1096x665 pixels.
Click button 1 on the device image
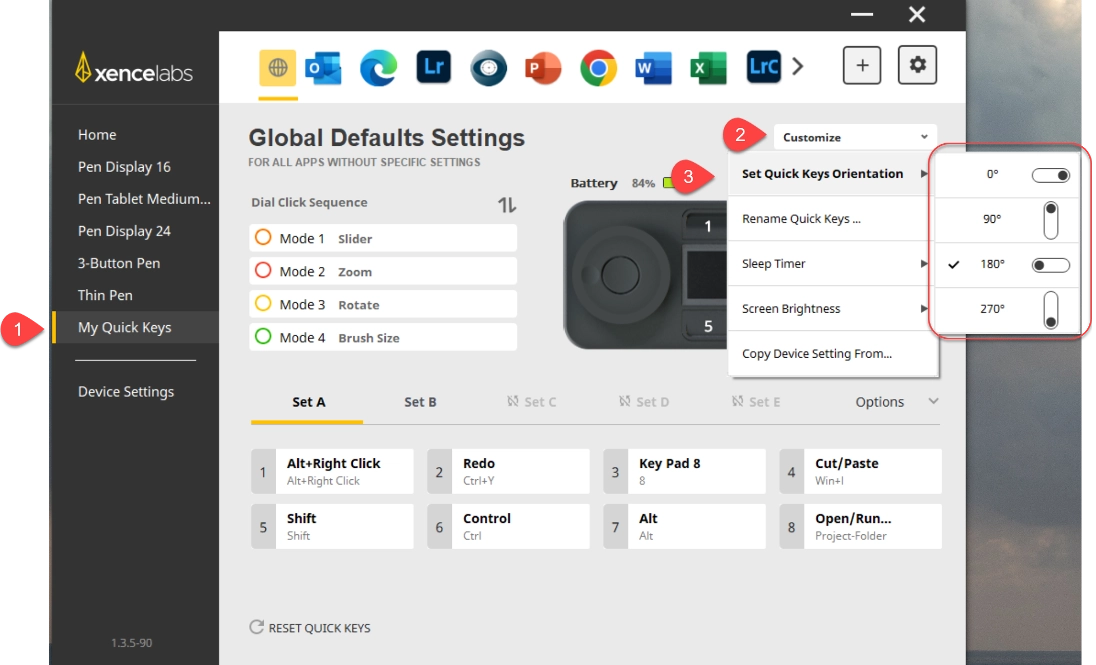tap(707, 226)
